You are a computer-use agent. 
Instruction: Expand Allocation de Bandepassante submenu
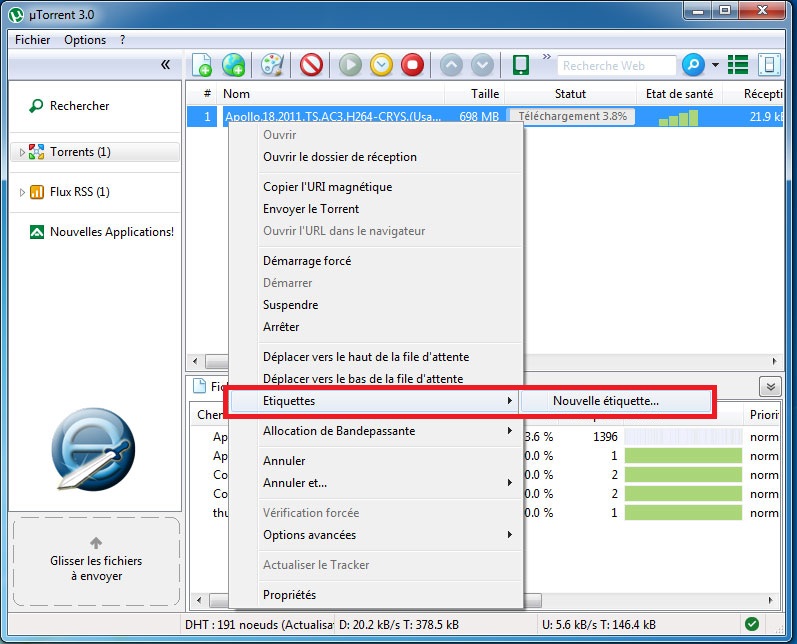(376, 431)
